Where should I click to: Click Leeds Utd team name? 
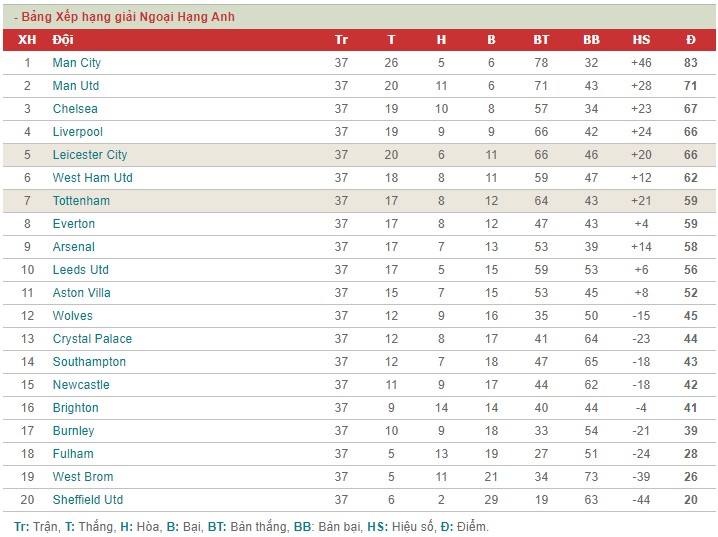point(81,270)
